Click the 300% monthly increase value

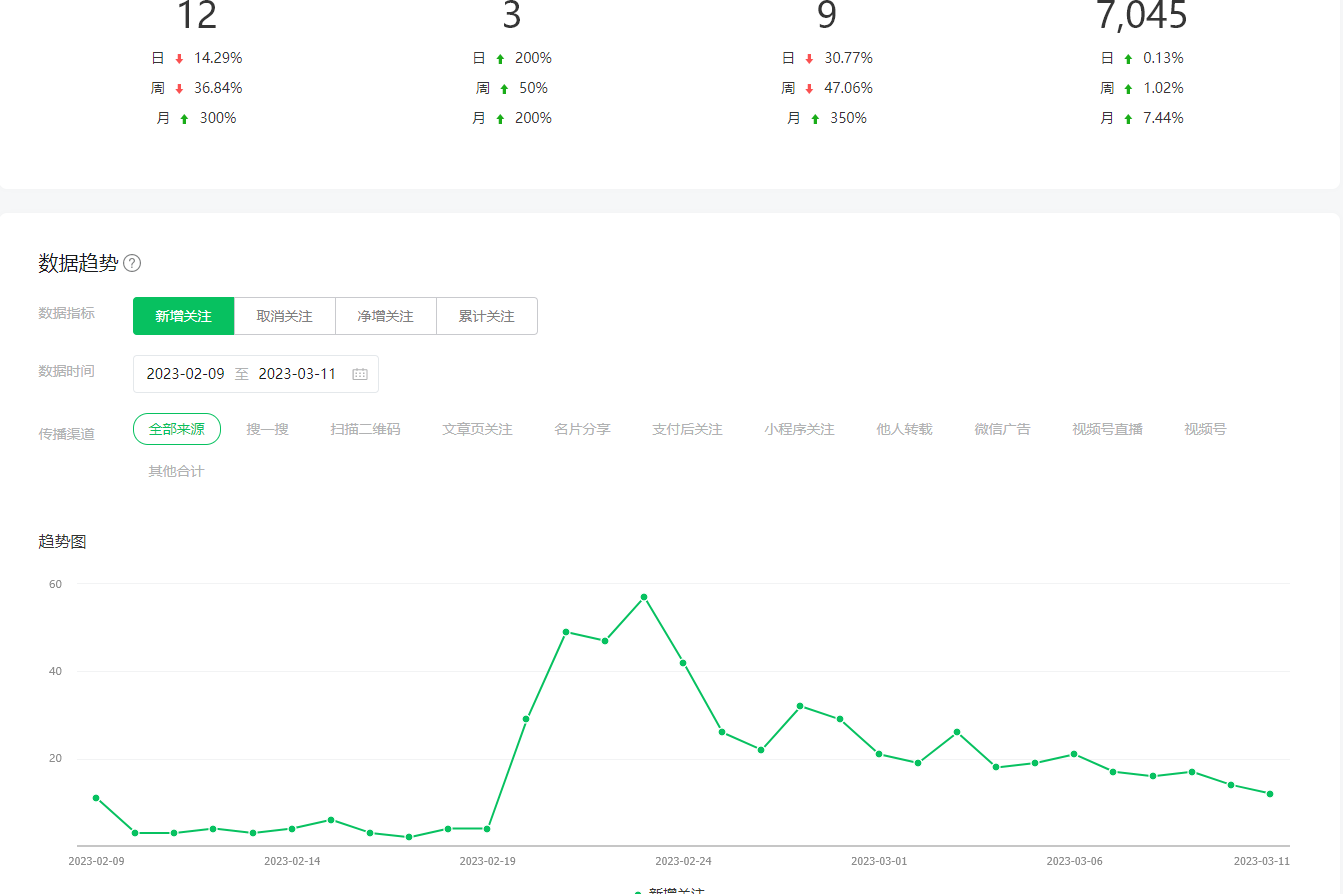(218, 118)
